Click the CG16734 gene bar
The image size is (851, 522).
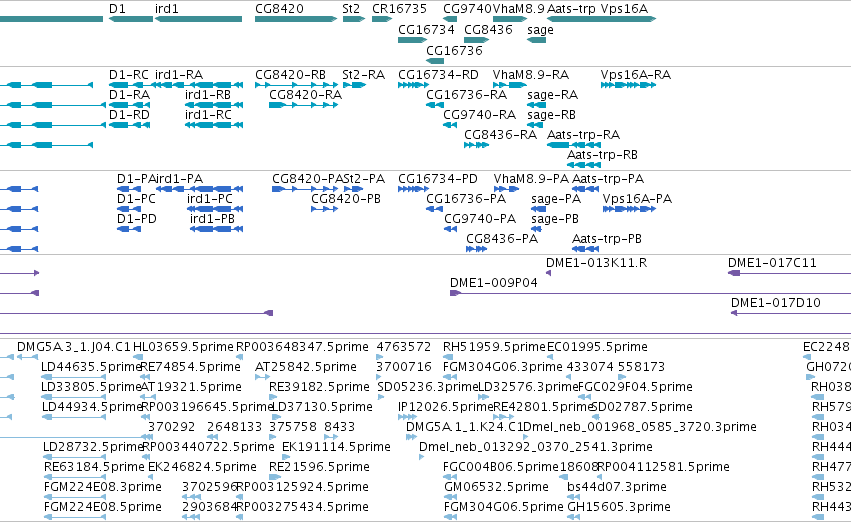pos(412,40)
